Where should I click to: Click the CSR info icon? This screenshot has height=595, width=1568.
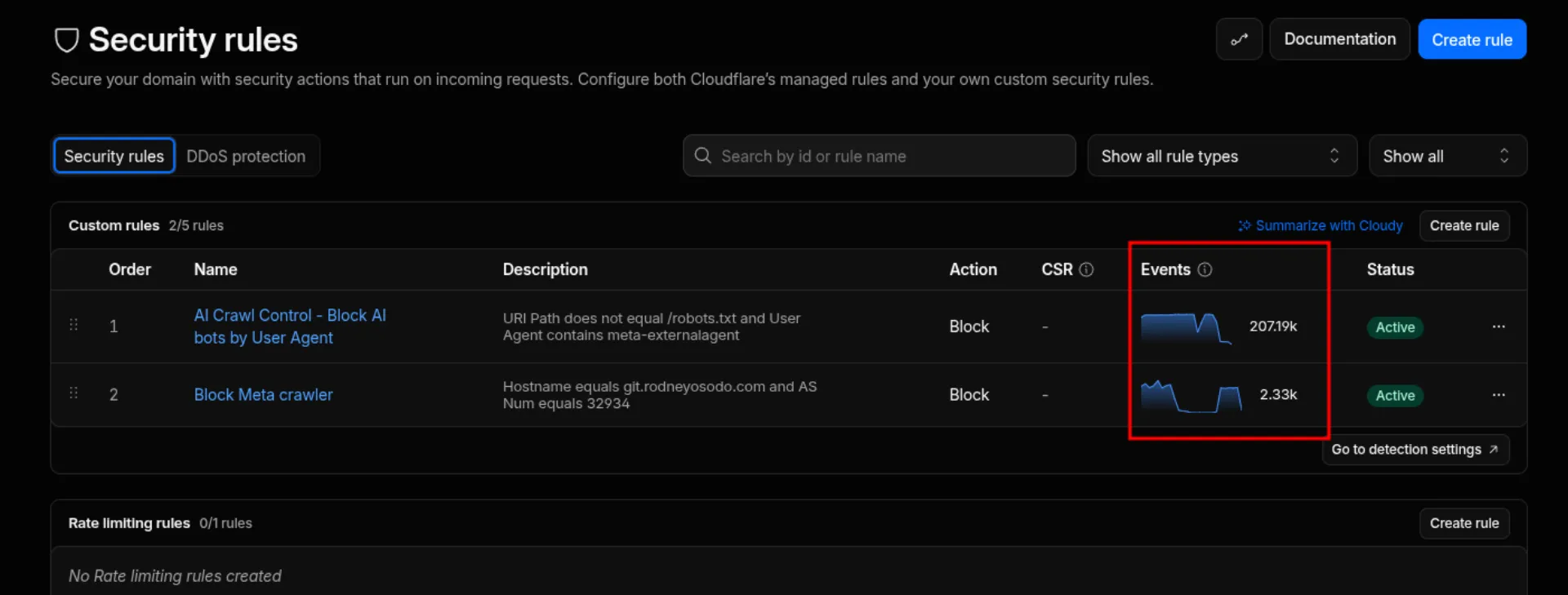point(1086,269)
